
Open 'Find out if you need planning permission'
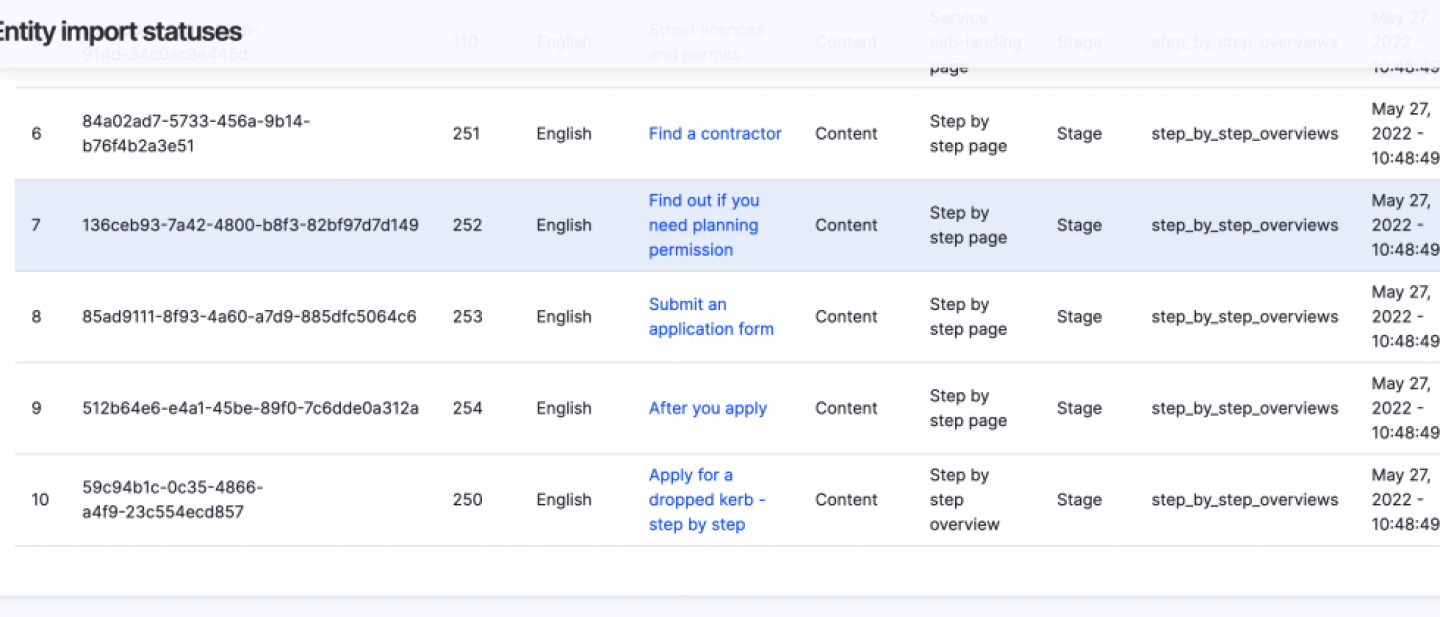click(x=703, y=225)
